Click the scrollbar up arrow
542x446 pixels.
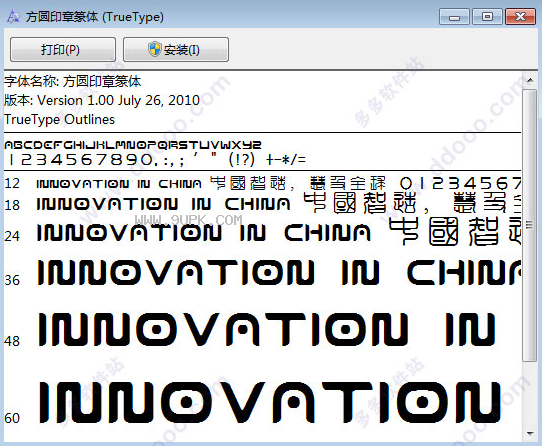point(530,81)
